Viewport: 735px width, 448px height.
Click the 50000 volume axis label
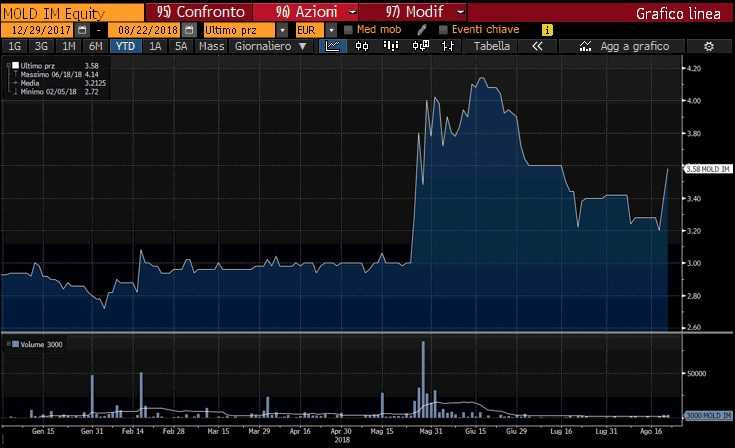(697, 373)
